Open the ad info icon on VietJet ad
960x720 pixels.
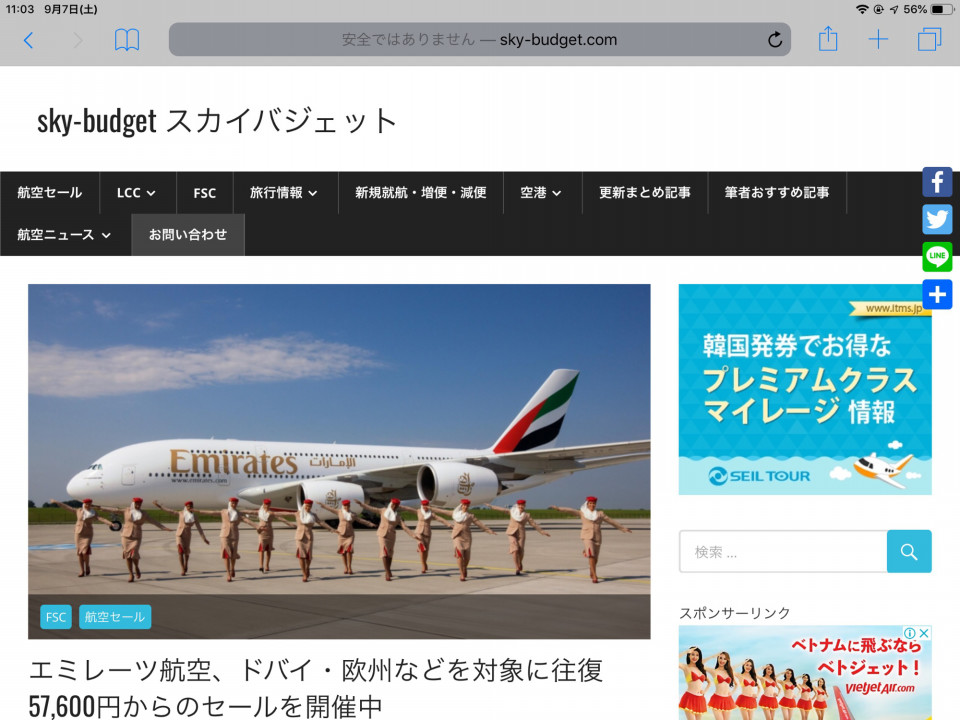pyautogui.click(x=910, y=633)
